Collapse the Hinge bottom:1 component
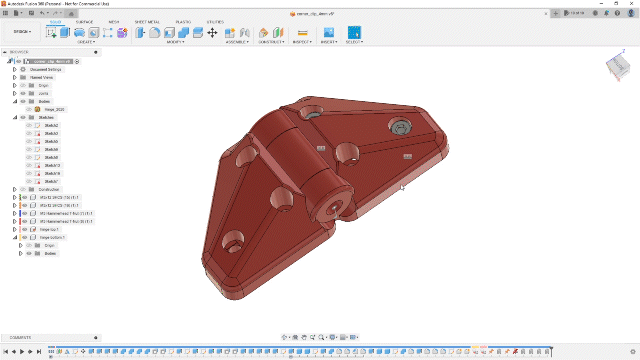This screenshot has height=360, width=640. click(x=15, y=237)
